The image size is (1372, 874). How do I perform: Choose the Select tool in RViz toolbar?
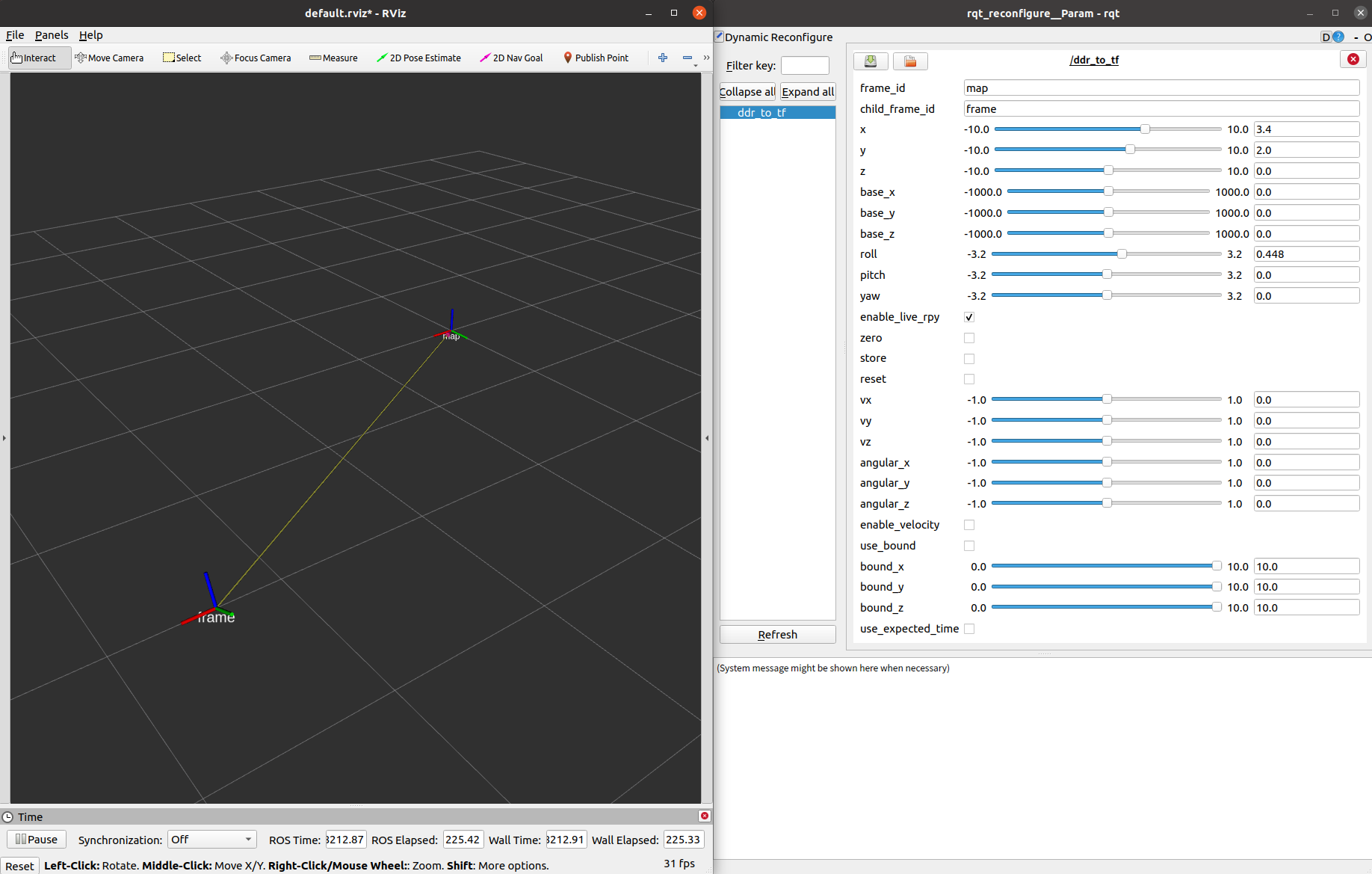click(x=182, y=58)
